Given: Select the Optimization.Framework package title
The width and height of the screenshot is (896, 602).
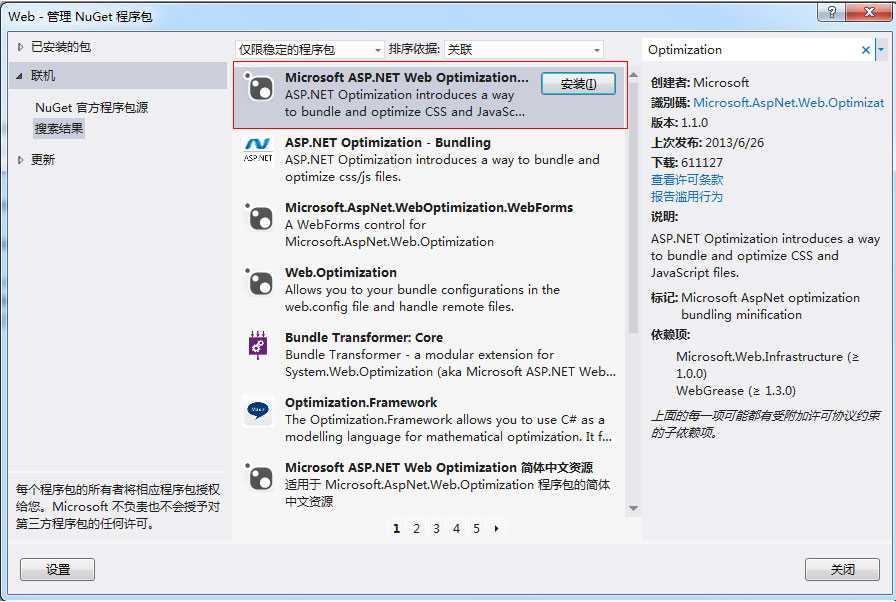Looking at the screenshot, I should pyautogui.click(x=361, y=403).
